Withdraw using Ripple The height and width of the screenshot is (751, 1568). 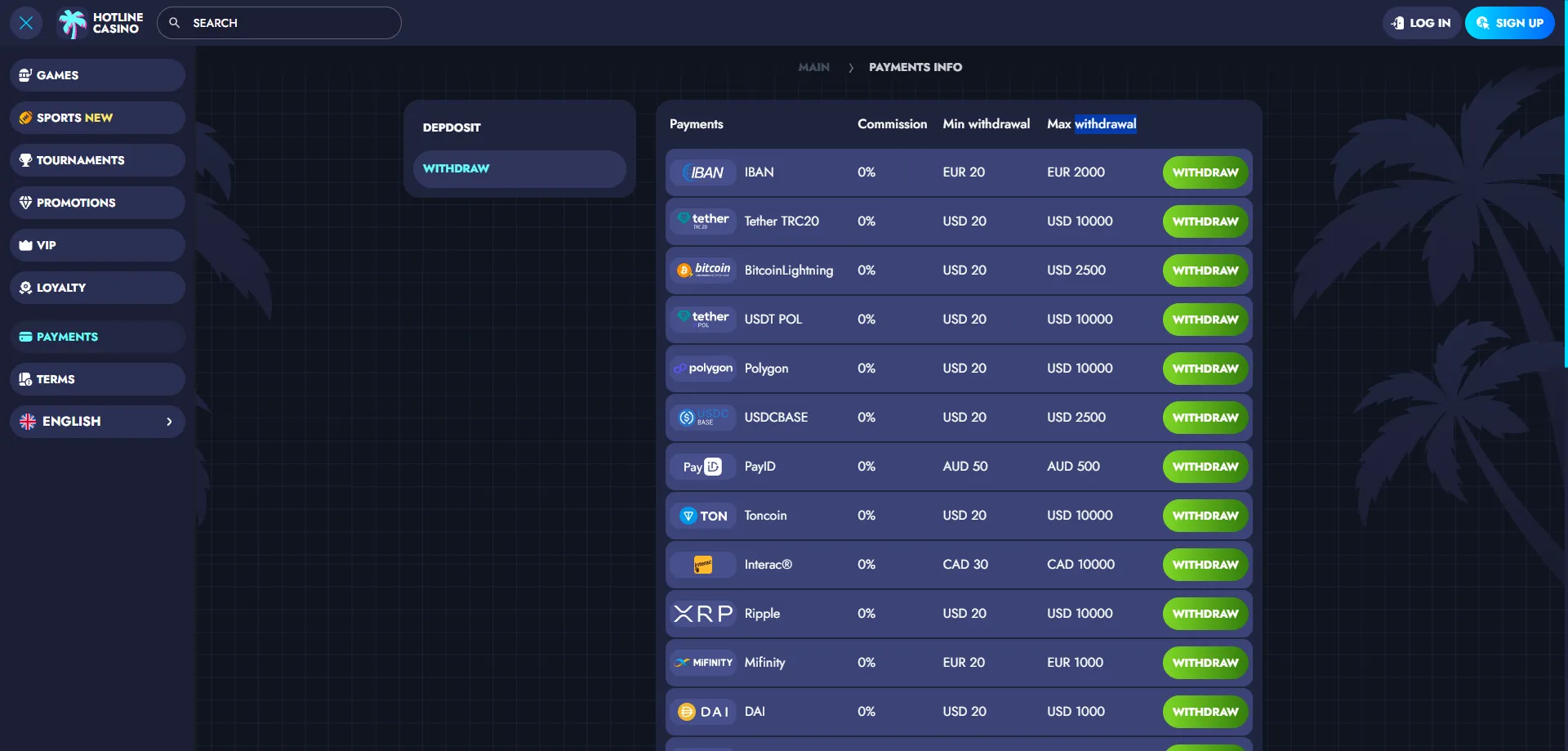(x=1205, y=614)
